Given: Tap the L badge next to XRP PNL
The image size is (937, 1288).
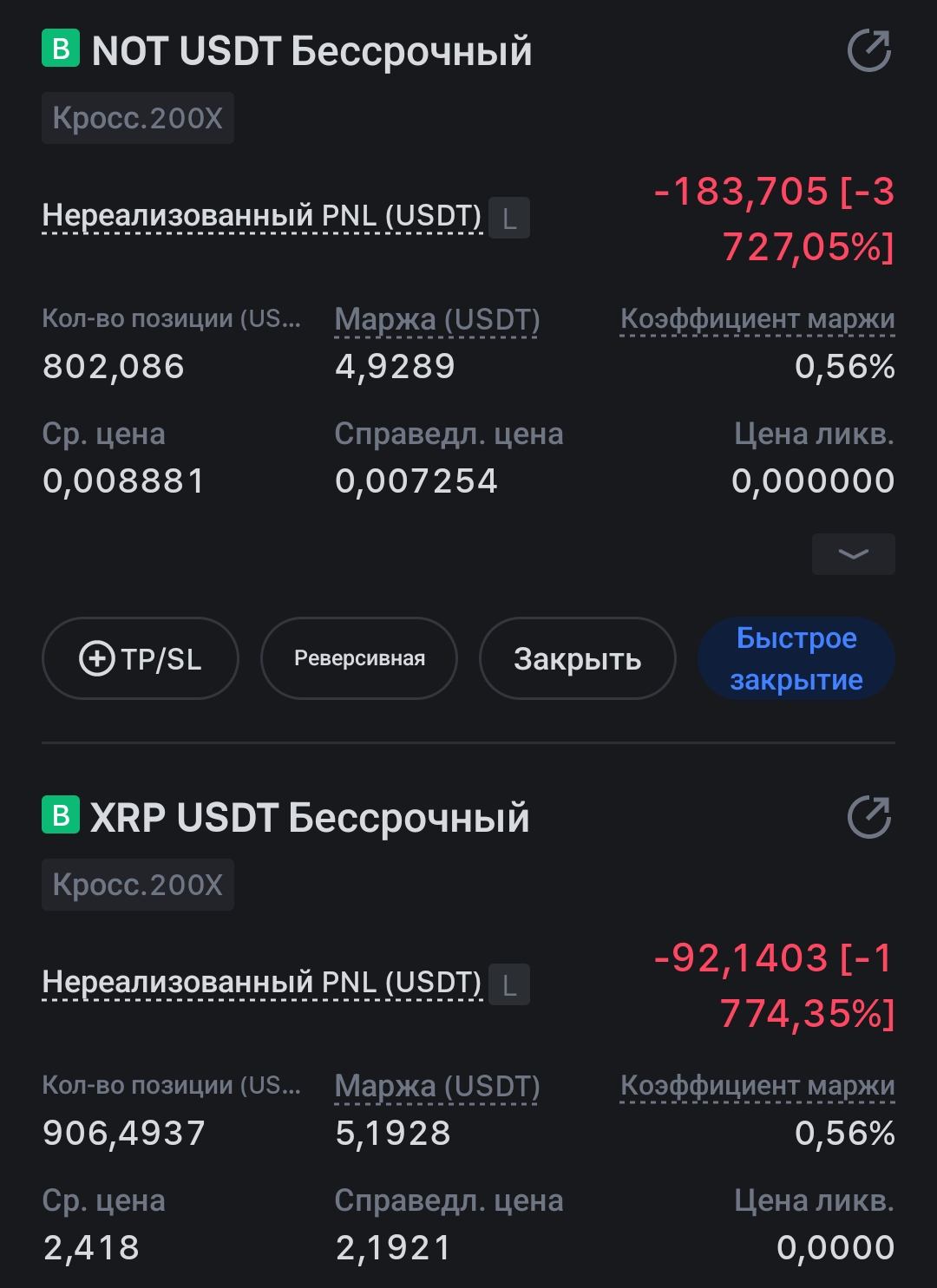Looking at the screenshot, I should (509, 984).
